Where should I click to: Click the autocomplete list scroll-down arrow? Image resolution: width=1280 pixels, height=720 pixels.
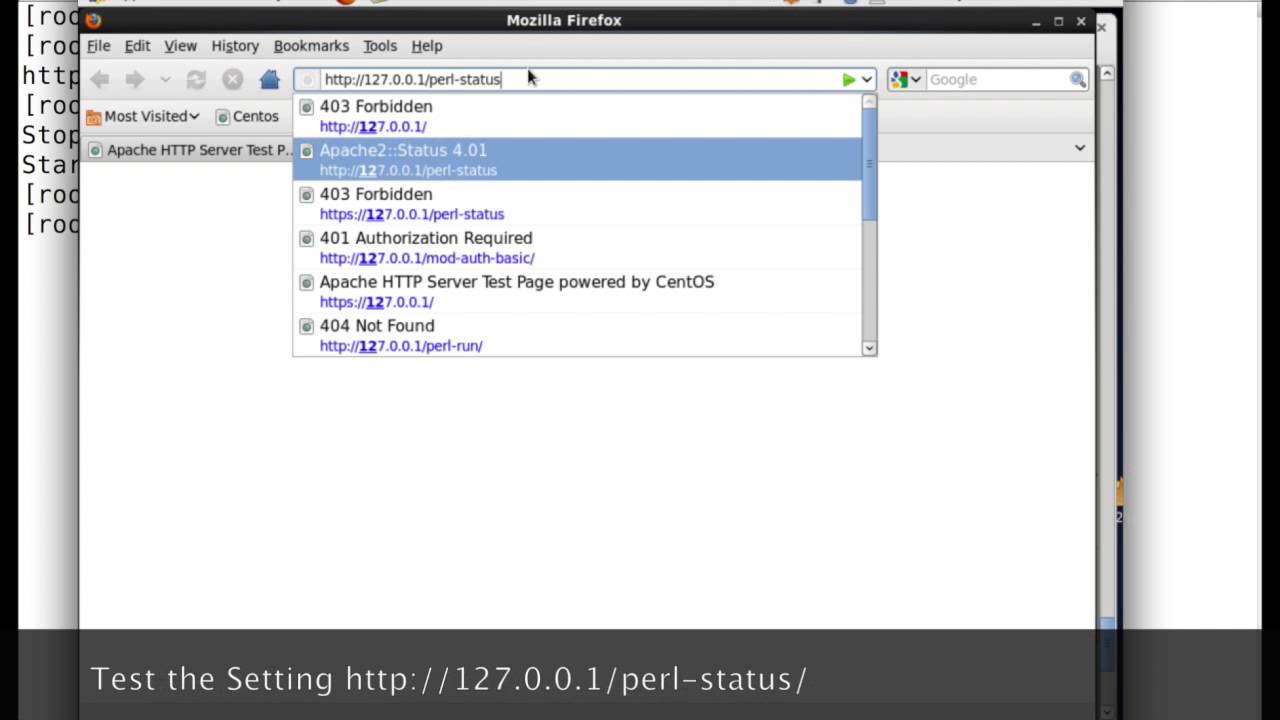point(869,348)
